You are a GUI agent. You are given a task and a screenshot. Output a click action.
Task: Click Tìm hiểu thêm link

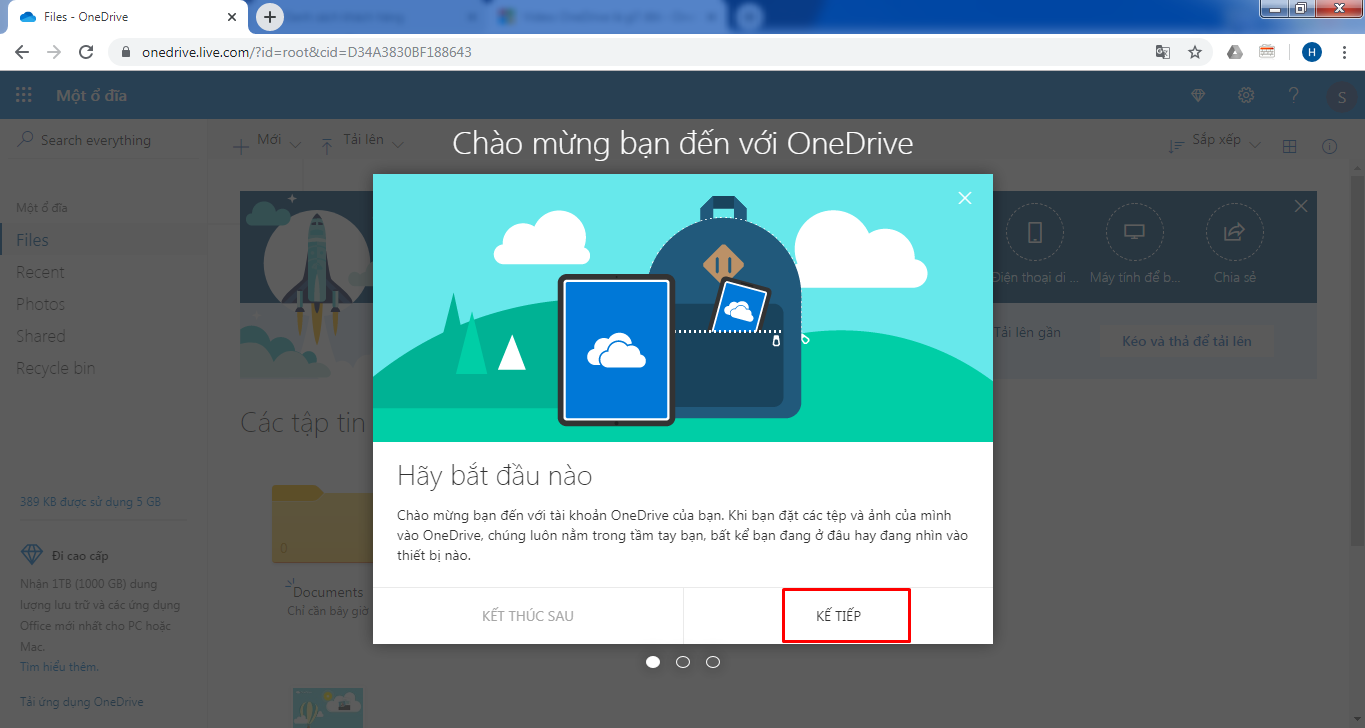point(59,666)
